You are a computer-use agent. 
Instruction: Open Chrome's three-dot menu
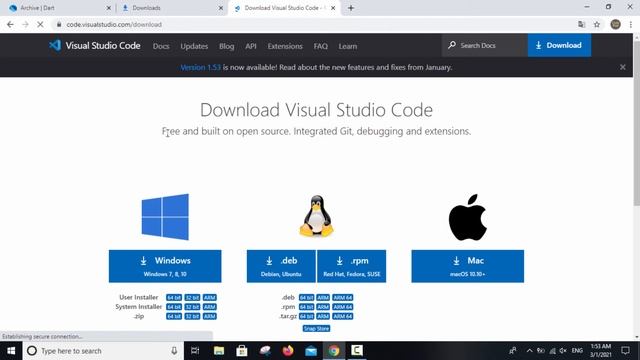click(631, 24)
